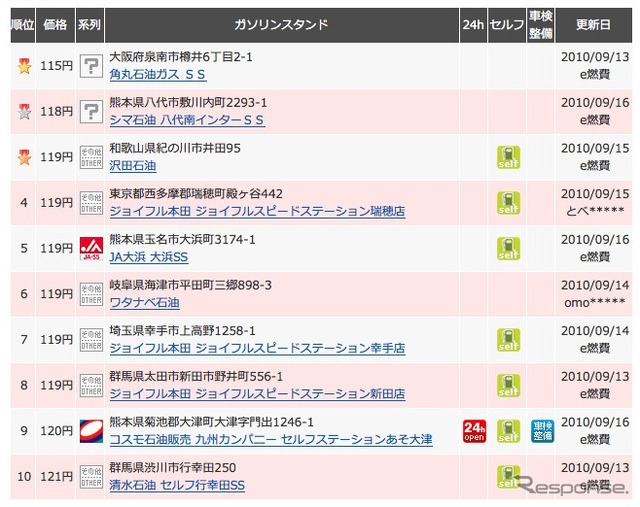Click the self-service icon in 新田店 row
Image resolution: width=640 pixels, height=507 pixels.
click(x=509, y=386)
